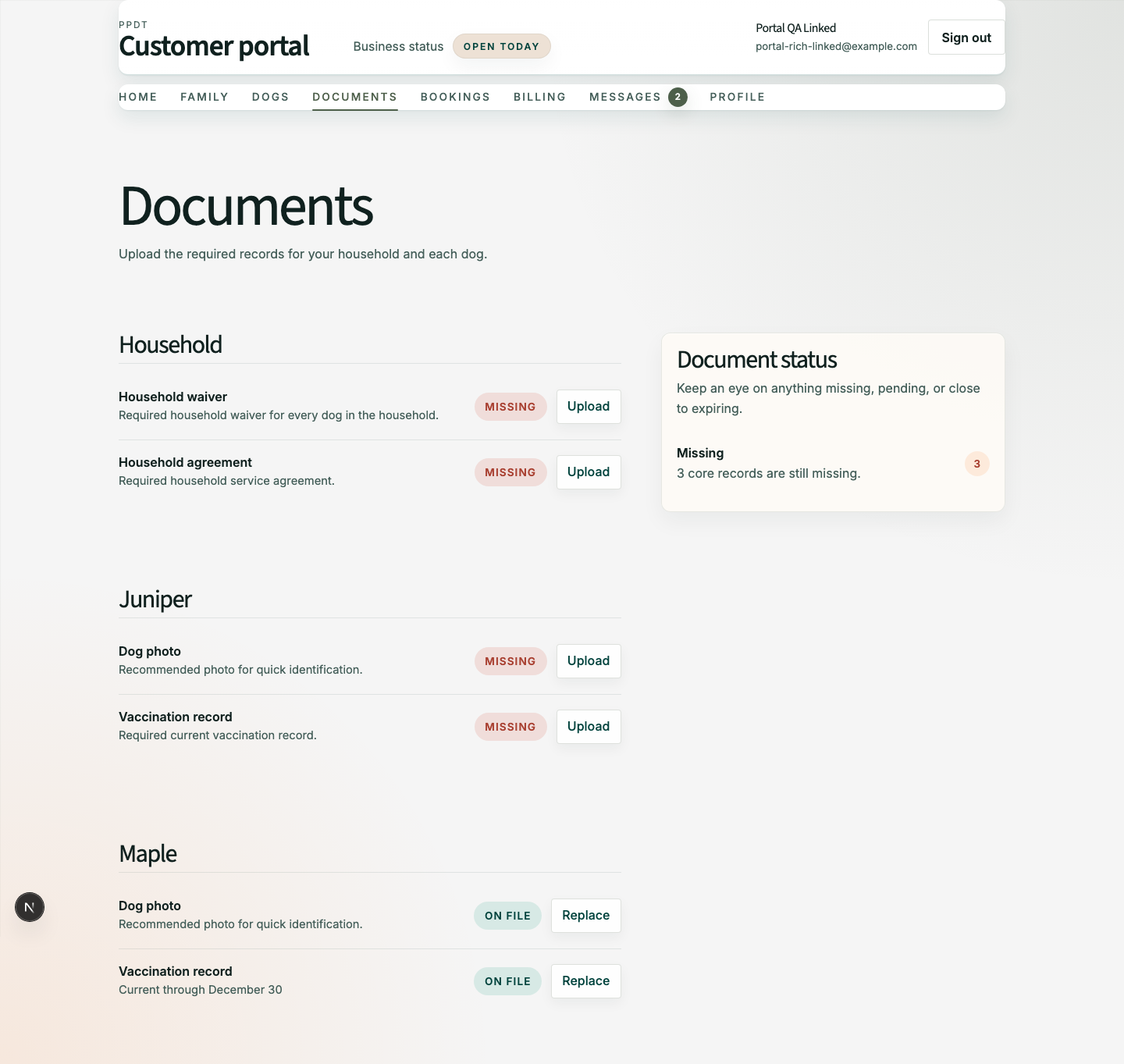
Task: Open the Next.js dev tools round icon
Action: coord(30,907)
